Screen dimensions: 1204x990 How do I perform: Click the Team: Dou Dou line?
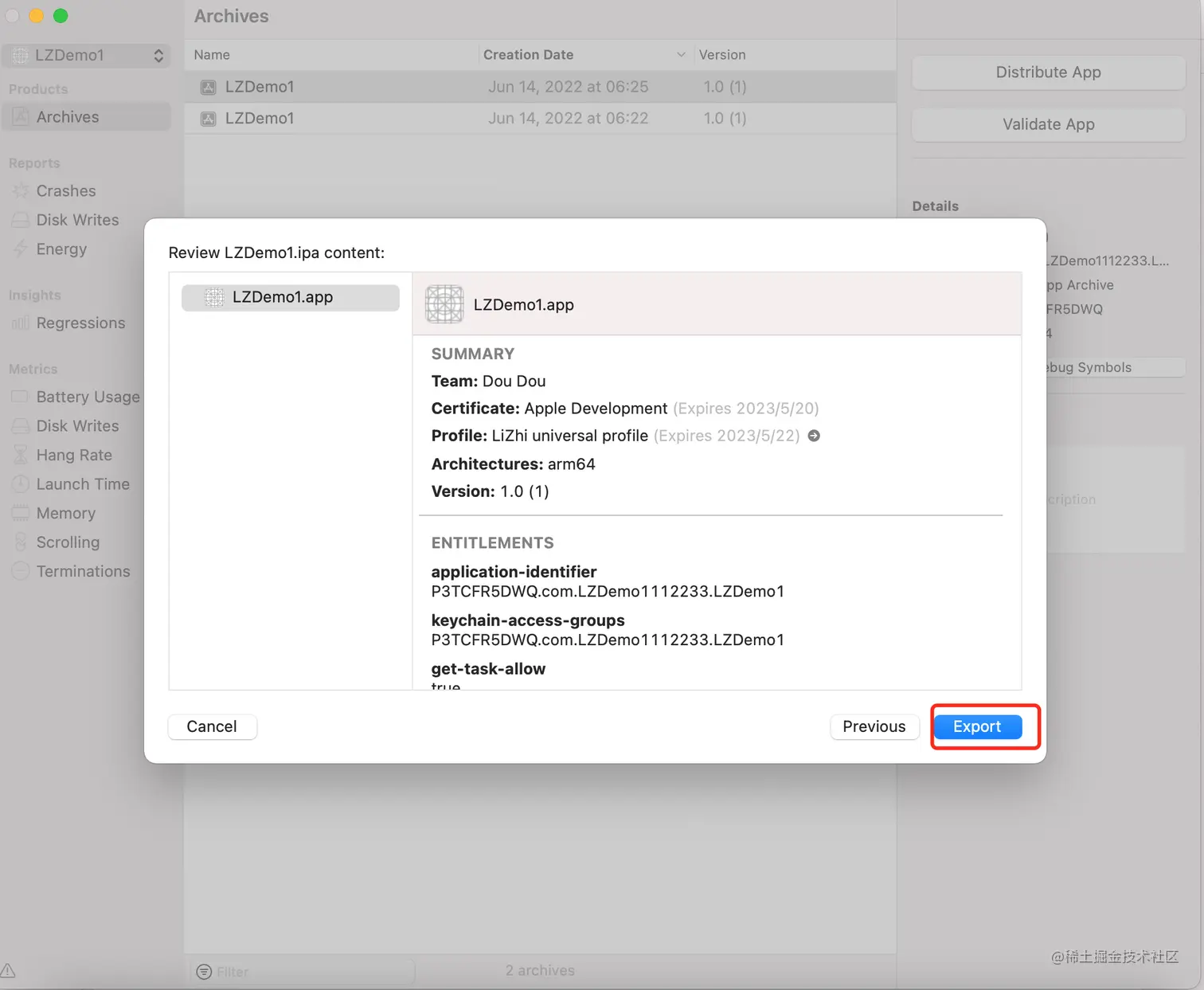pos(488,382)
